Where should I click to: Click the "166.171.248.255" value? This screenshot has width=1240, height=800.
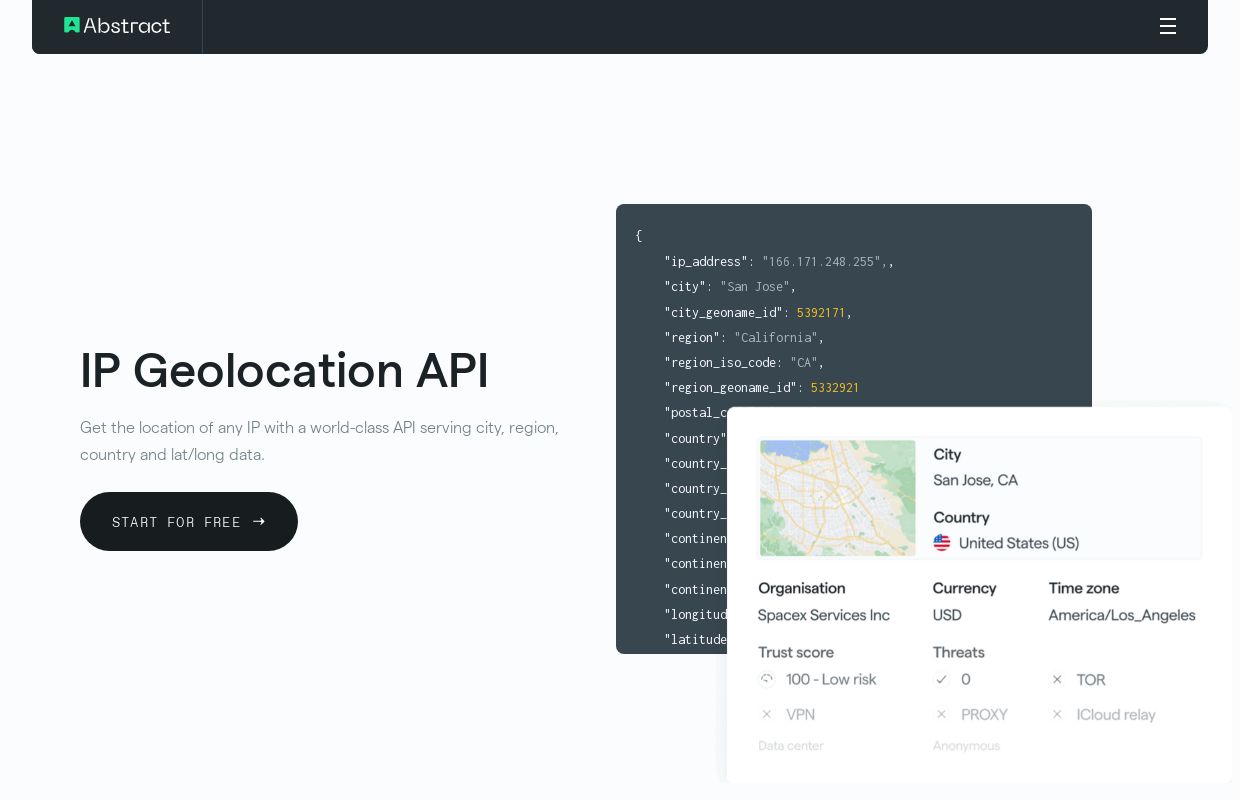pyautogui.click(x=822, y=261)
